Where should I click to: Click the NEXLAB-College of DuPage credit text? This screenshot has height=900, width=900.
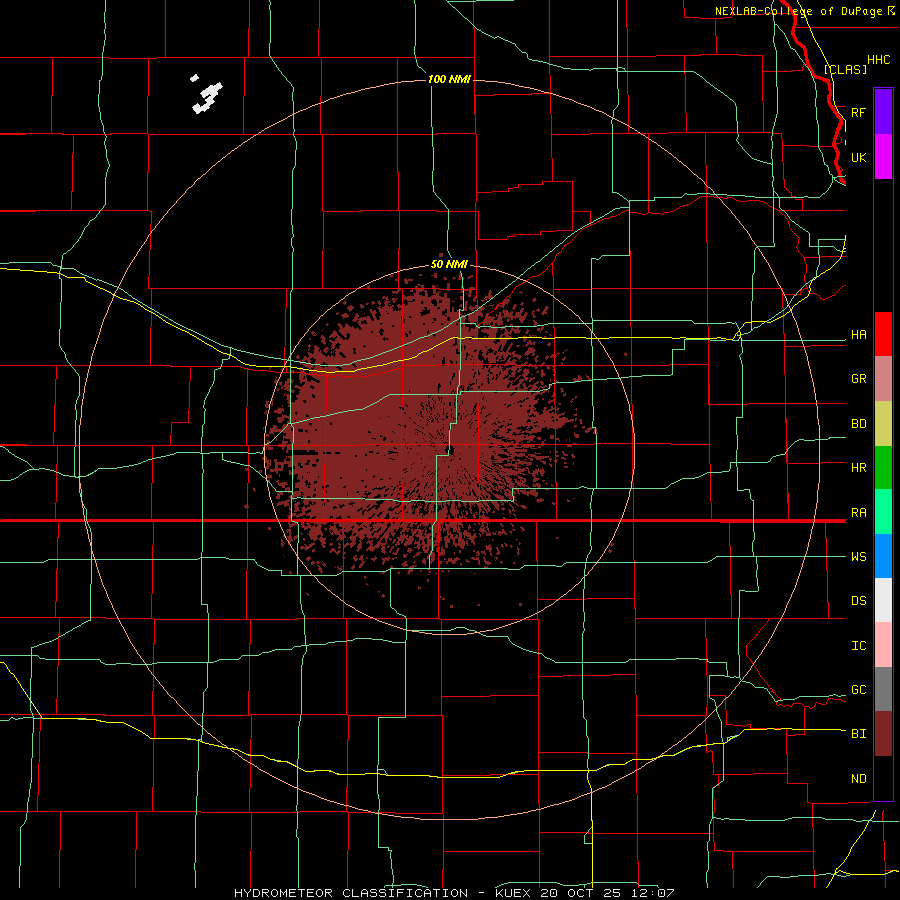(798, 11)
